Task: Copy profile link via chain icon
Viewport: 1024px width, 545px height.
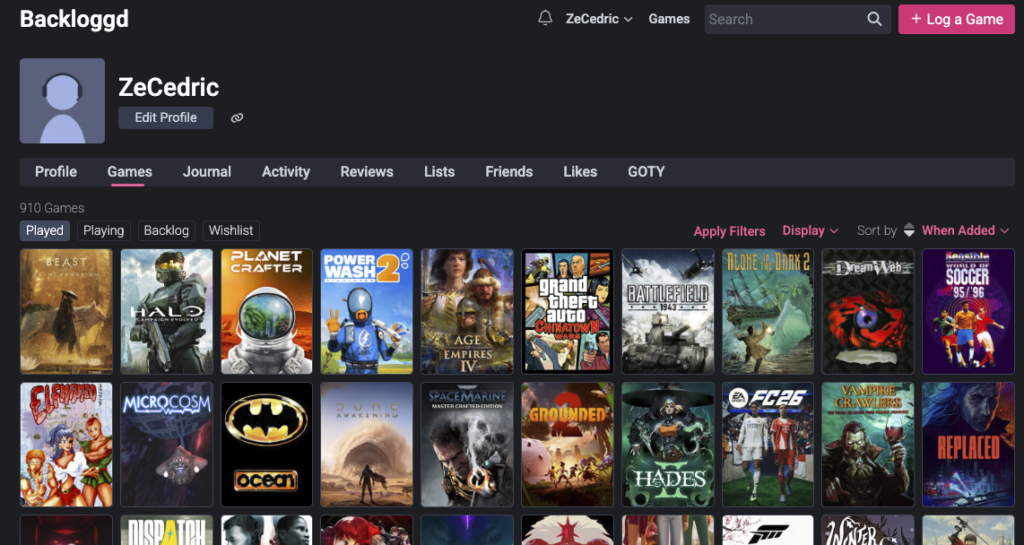Action: (x=237, y=118)
